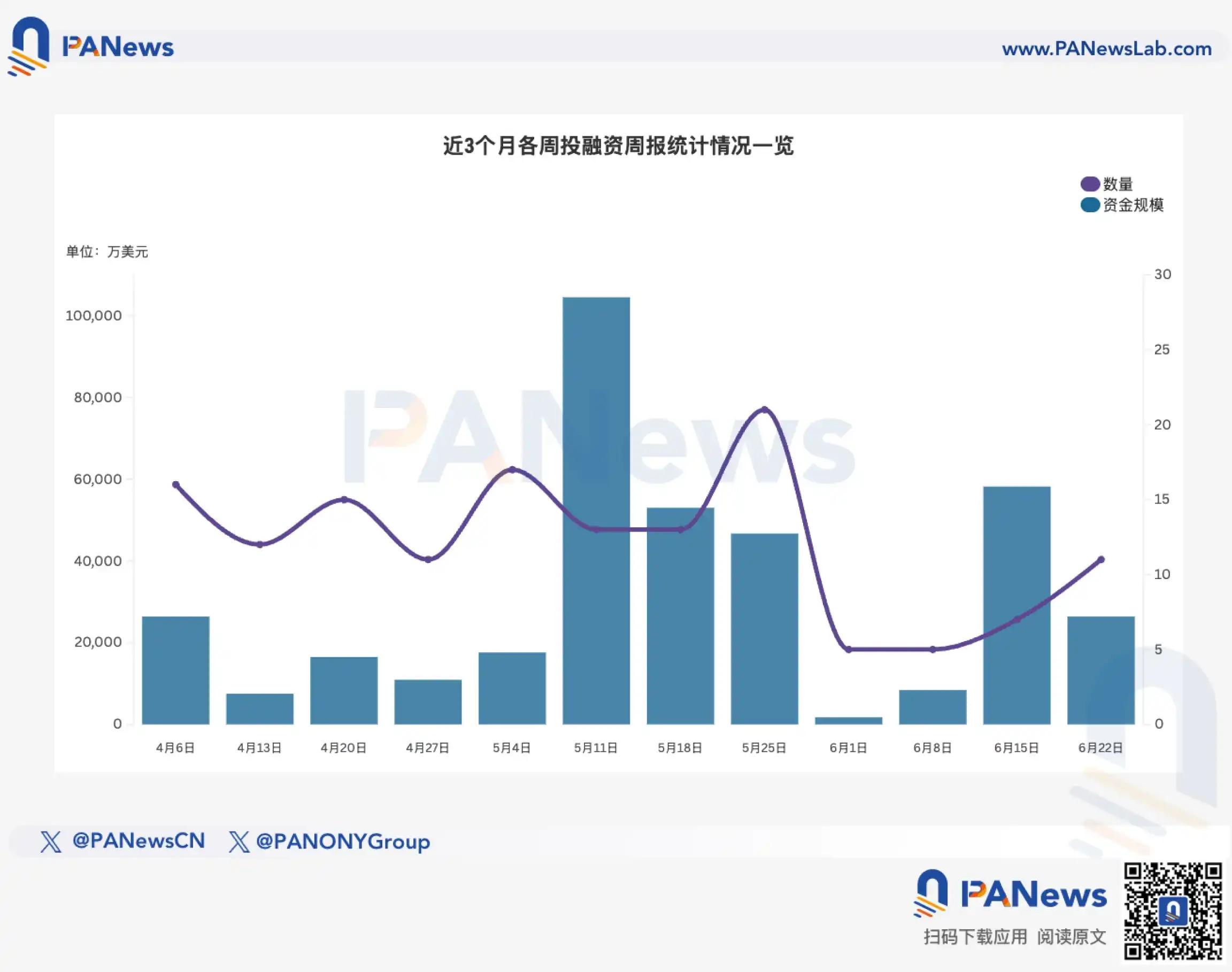Open the @PANewsCN handle
Screen dimensions: 1232x972
[x=139, y=840]
